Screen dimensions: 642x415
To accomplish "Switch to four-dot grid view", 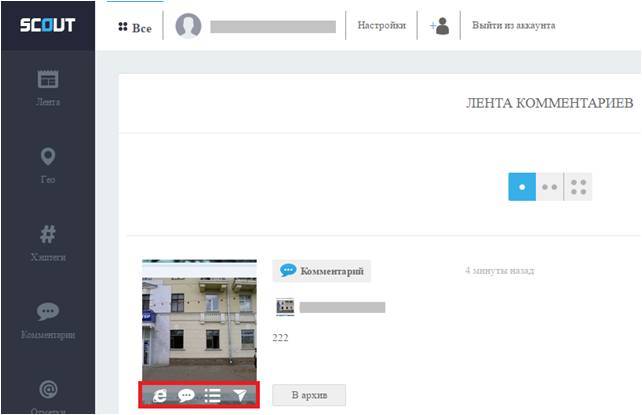I will click(x=578, y=187).
